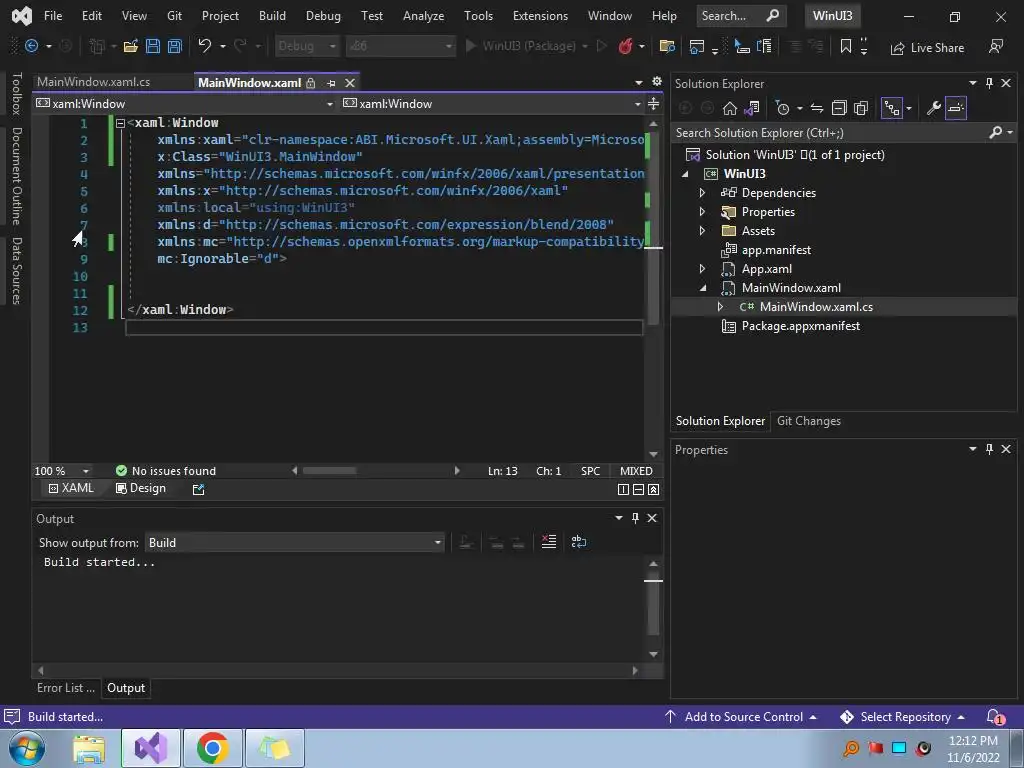Click the Undo arrow icon
The height and width of the screenshot is (768, 1024).
pyautogui.click(x=204, y=46)
